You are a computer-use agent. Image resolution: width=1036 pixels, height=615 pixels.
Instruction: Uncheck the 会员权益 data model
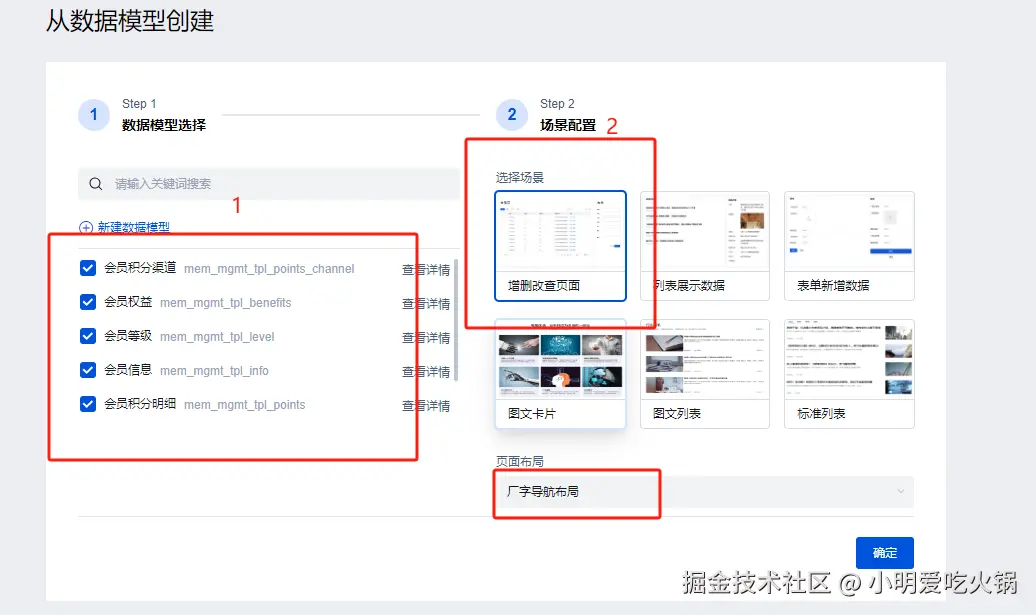(x=87, y=302)
